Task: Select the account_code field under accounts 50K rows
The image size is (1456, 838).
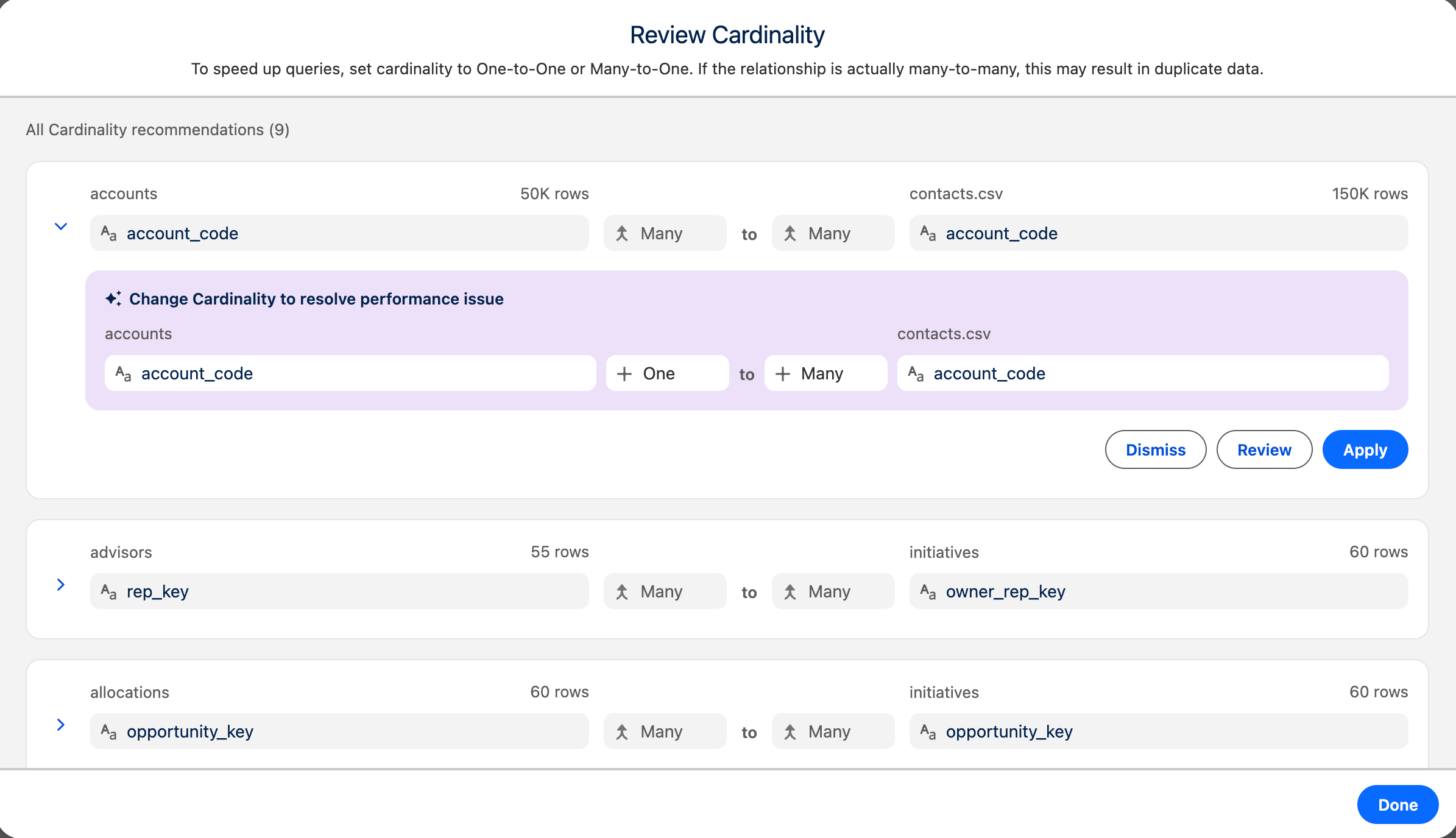Action: pos(339,233)
